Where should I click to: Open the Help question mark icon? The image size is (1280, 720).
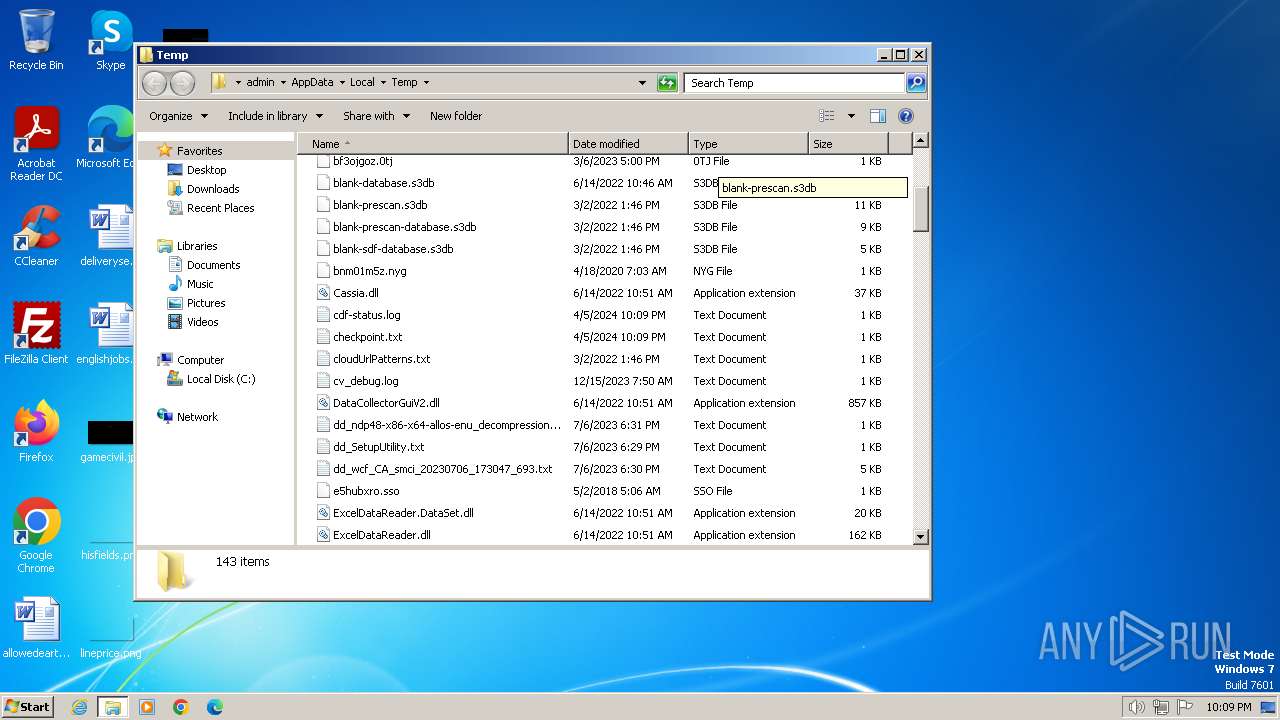click(906, 116)
